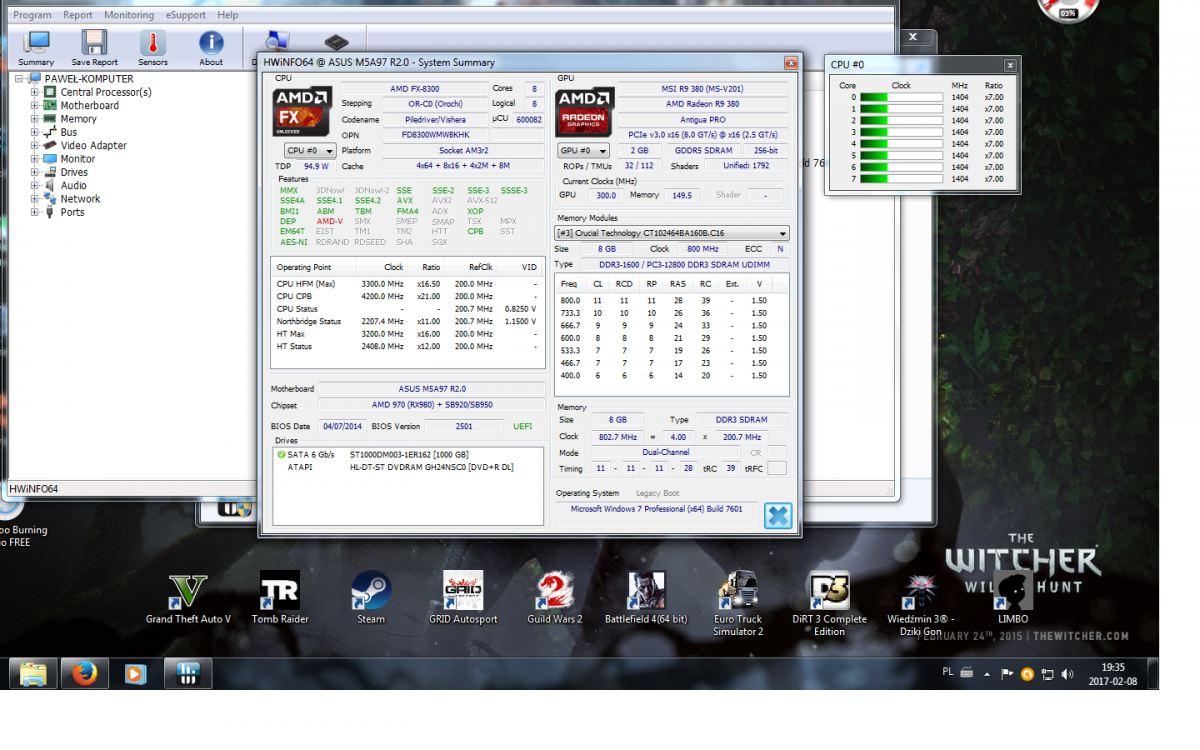Open the Grand Theft Auto V shortcut
Screen dimensions: 1200x750
click(x=188, y=591)
